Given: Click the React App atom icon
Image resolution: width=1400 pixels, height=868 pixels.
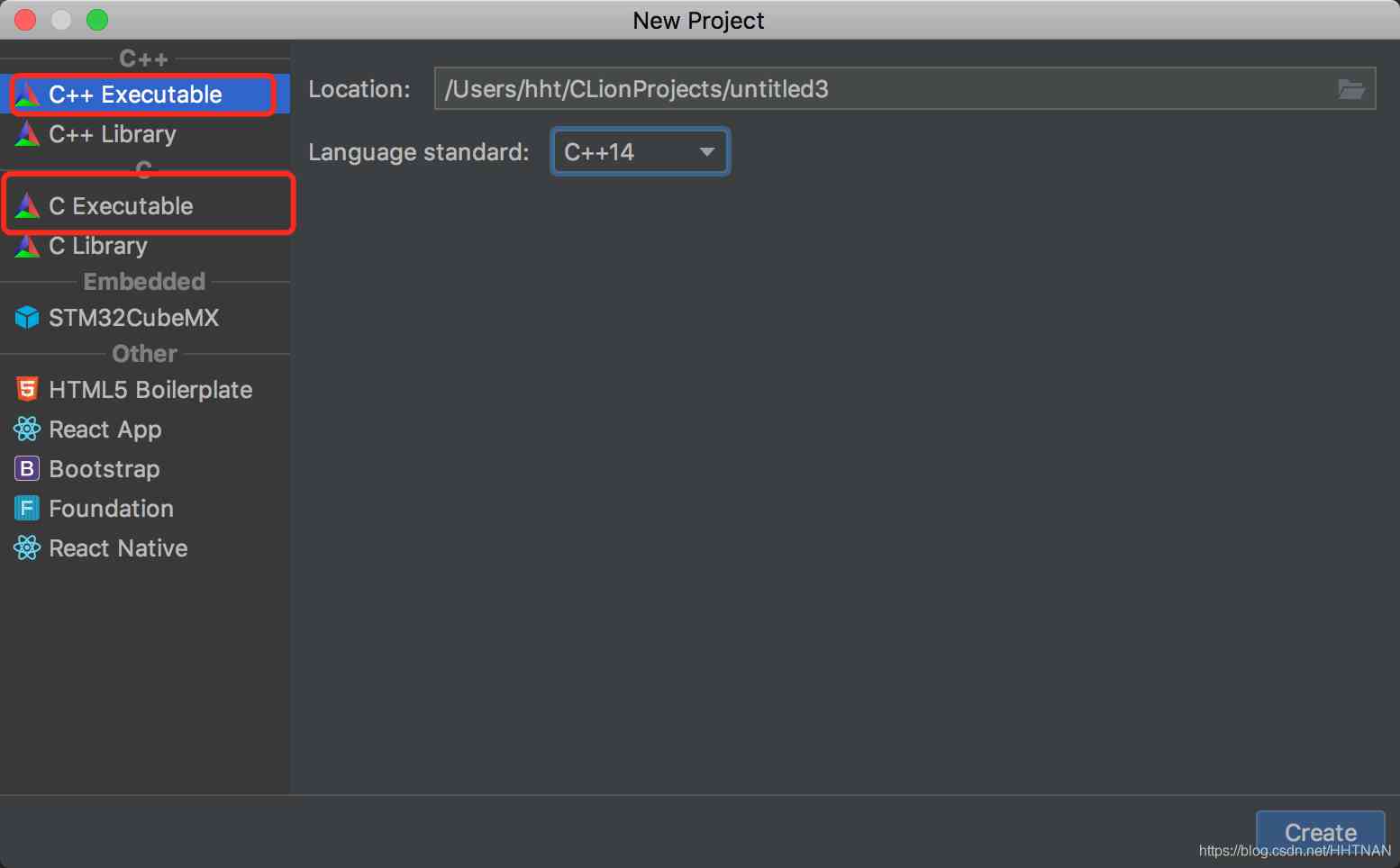Looking at the screenshot, I should [28, 429].
